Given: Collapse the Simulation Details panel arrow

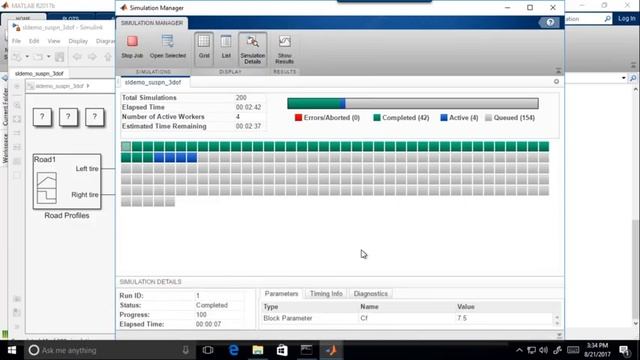Looking at the screenshot, I should (559, 336).
